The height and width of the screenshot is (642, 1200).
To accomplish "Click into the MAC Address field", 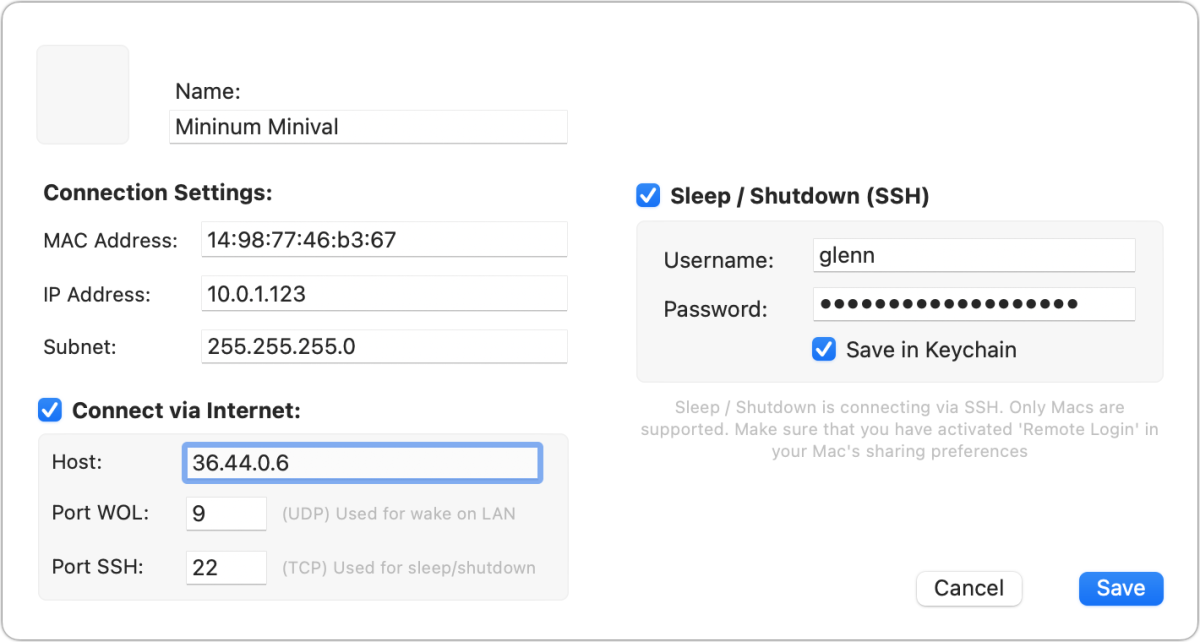I will pyautogui.click(x=384, y=240).
